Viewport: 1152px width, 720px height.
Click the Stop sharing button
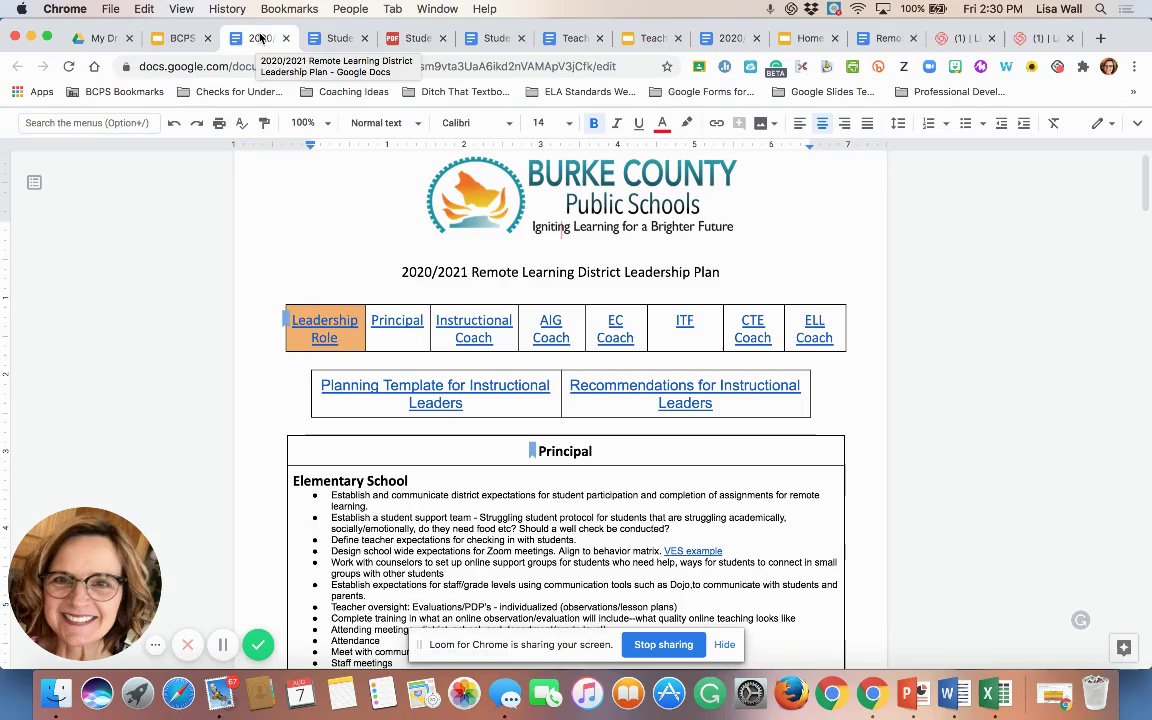[x=663, y=644]
